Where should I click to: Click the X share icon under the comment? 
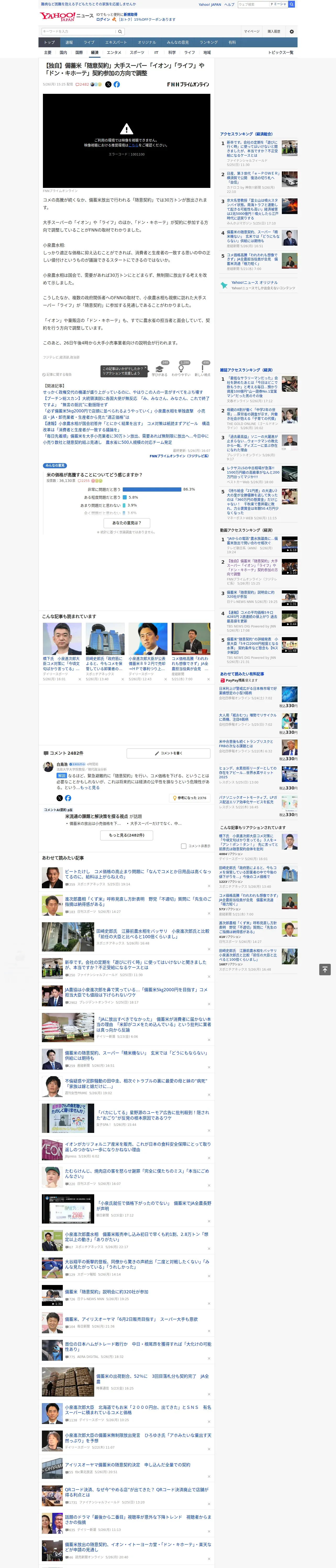click(60, 798)
